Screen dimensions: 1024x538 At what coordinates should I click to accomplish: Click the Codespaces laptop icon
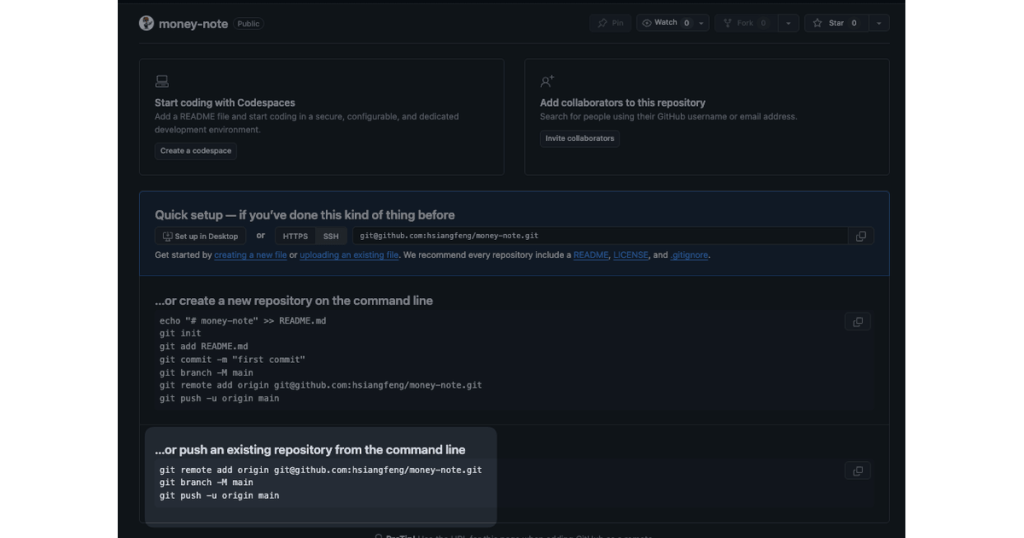(162, 81)
